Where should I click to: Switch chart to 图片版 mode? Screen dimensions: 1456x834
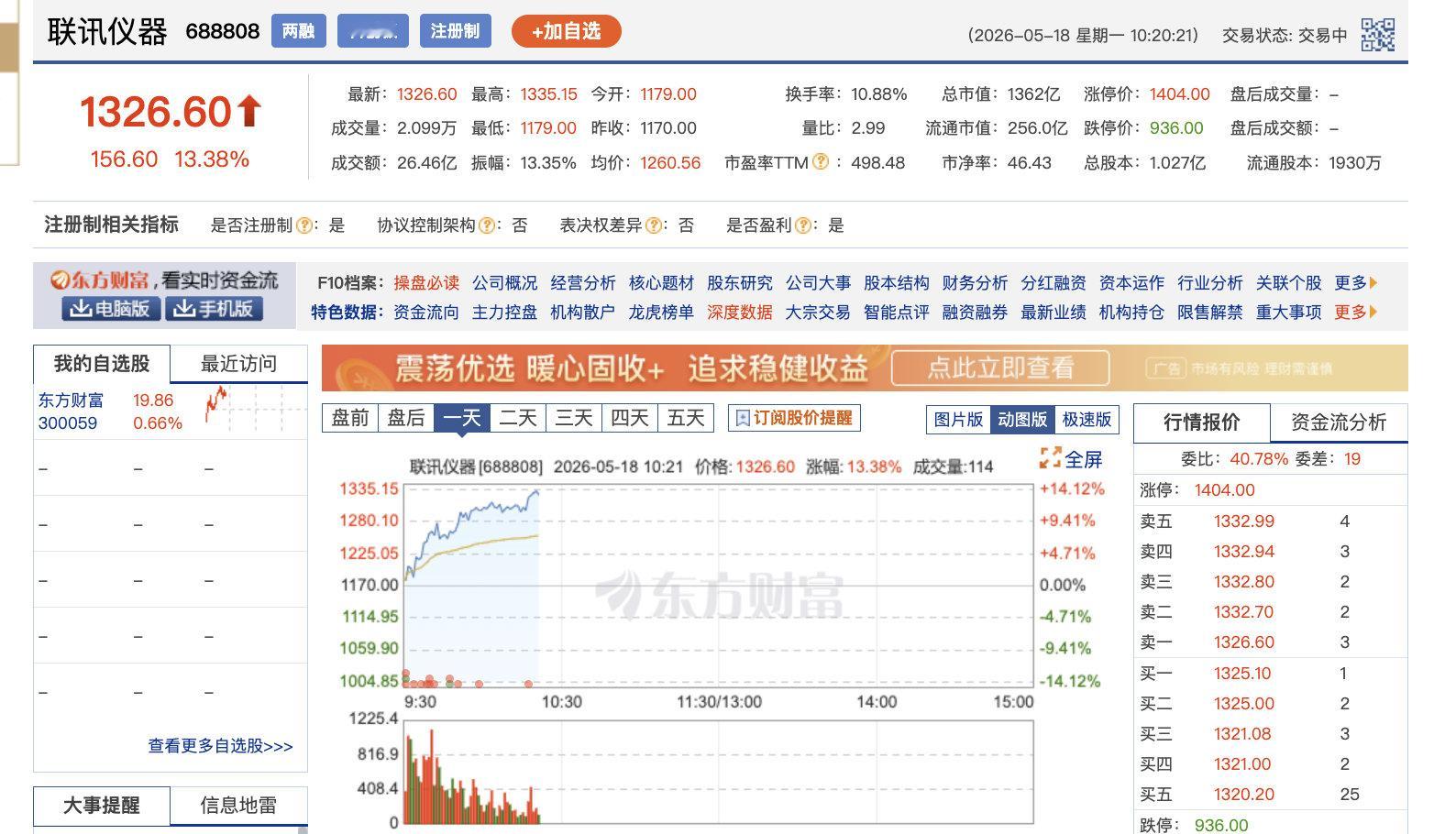click(x=958, y=419)
